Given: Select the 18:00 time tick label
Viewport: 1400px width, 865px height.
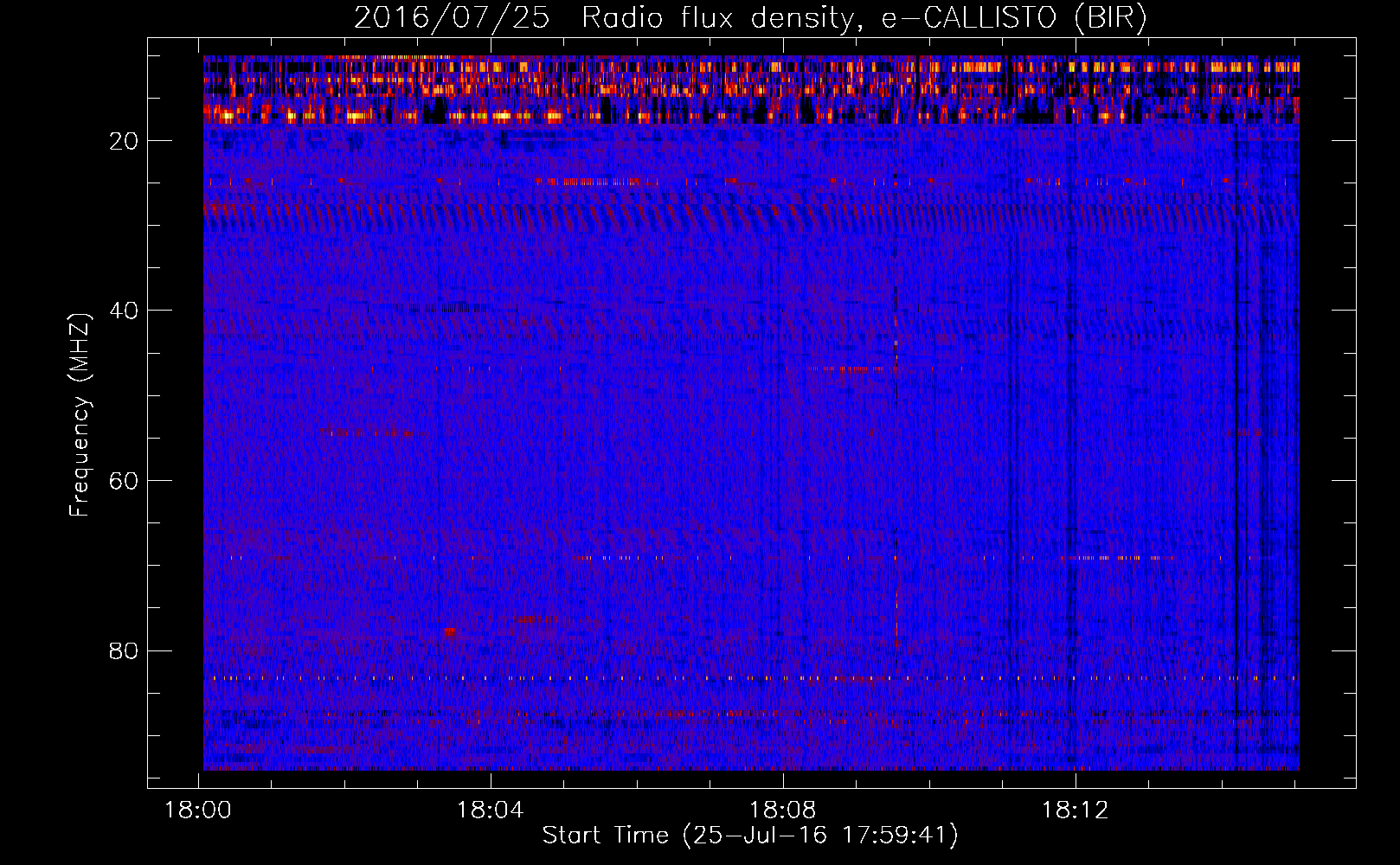Looking at the screenshot, I should pyautogui.click(x=199, y=811).
